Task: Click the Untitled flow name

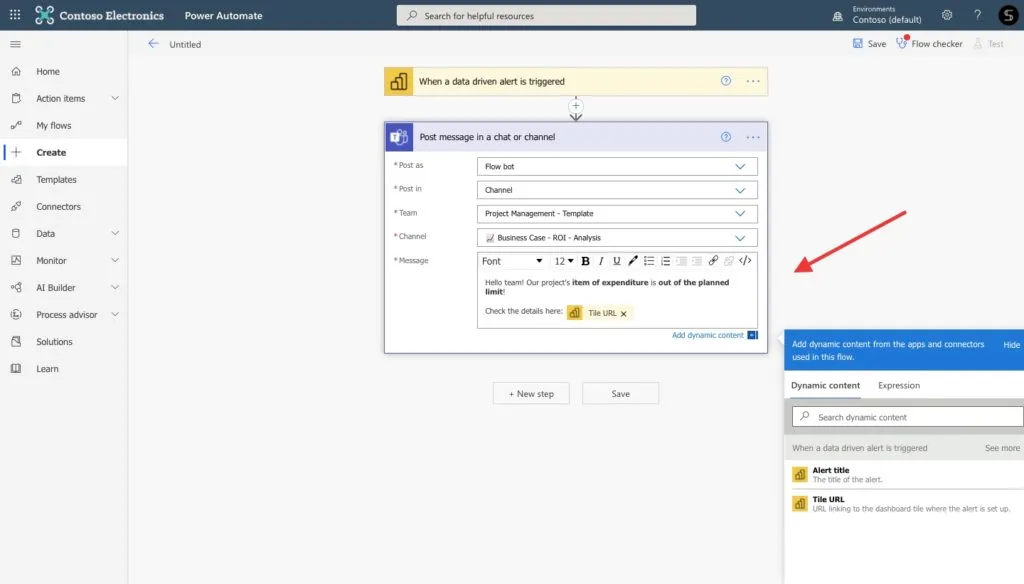Action: point(185,44)
